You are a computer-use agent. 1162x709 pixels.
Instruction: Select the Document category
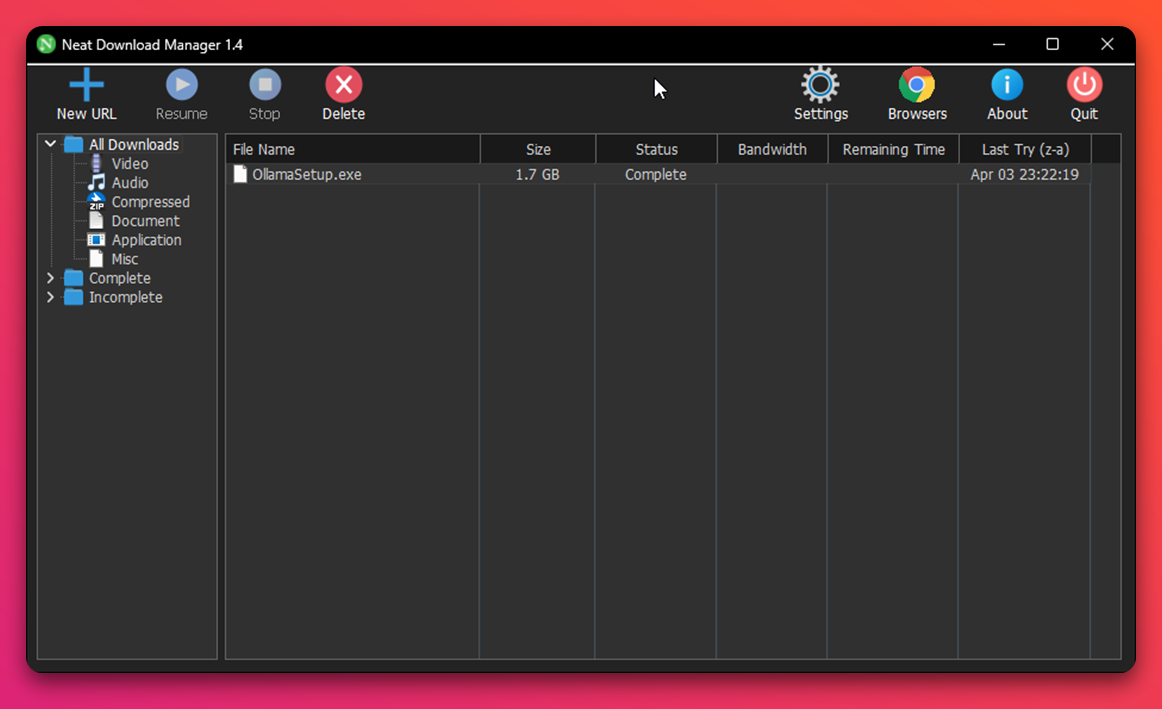(145, 221)
